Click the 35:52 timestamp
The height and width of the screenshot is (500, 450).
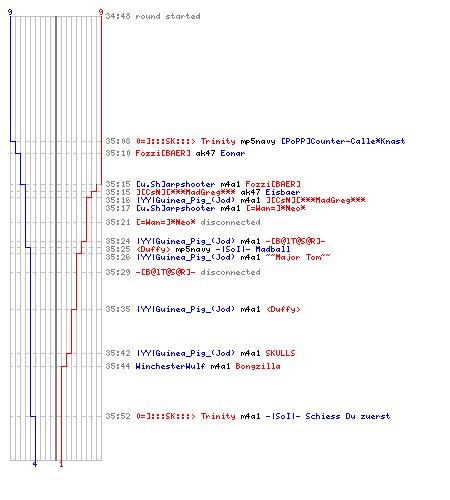pyautogui.click(x=118, y=416)
